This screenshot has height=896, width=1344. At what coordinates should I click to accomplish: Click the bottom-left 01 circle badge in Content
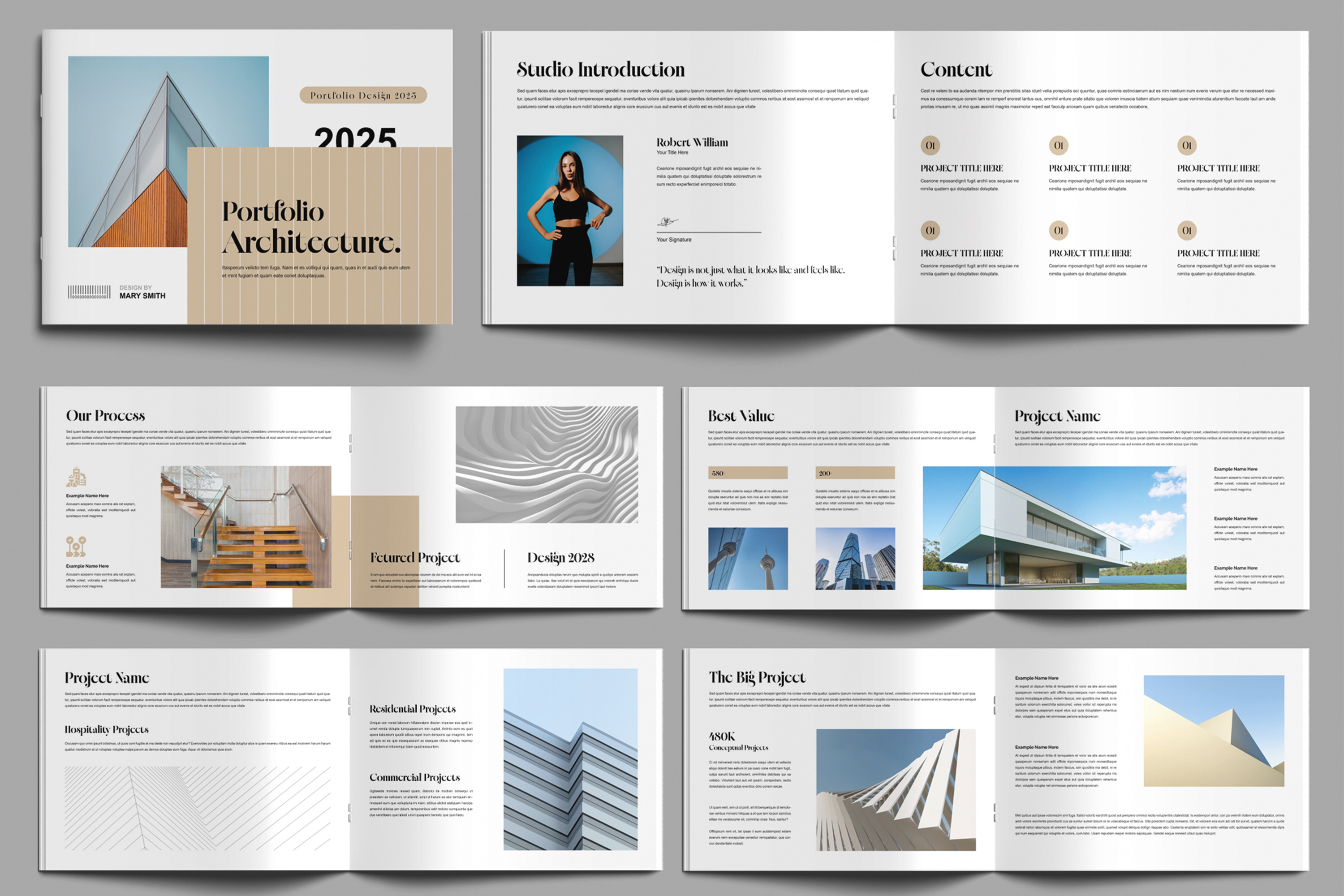pyautogui.click(x=930, y=230)
